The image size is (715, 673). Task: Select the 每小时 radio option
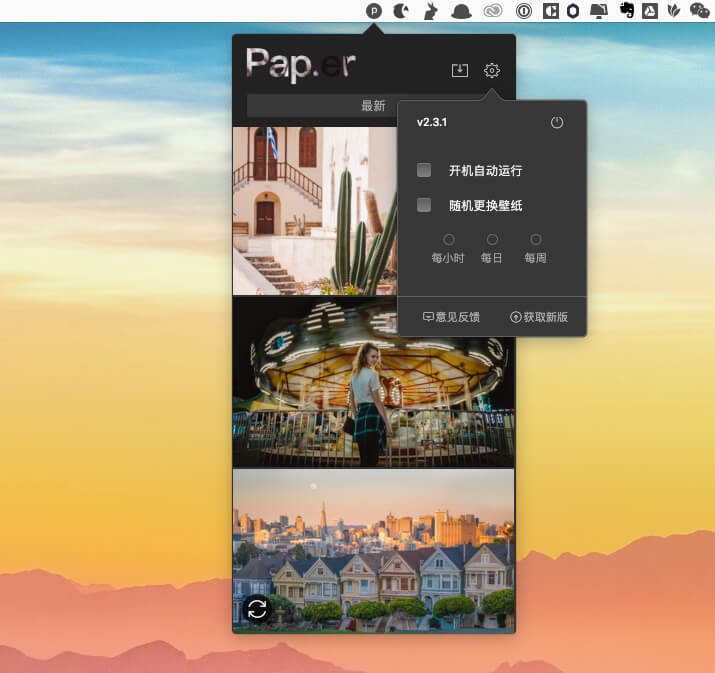tap(448, 239)
